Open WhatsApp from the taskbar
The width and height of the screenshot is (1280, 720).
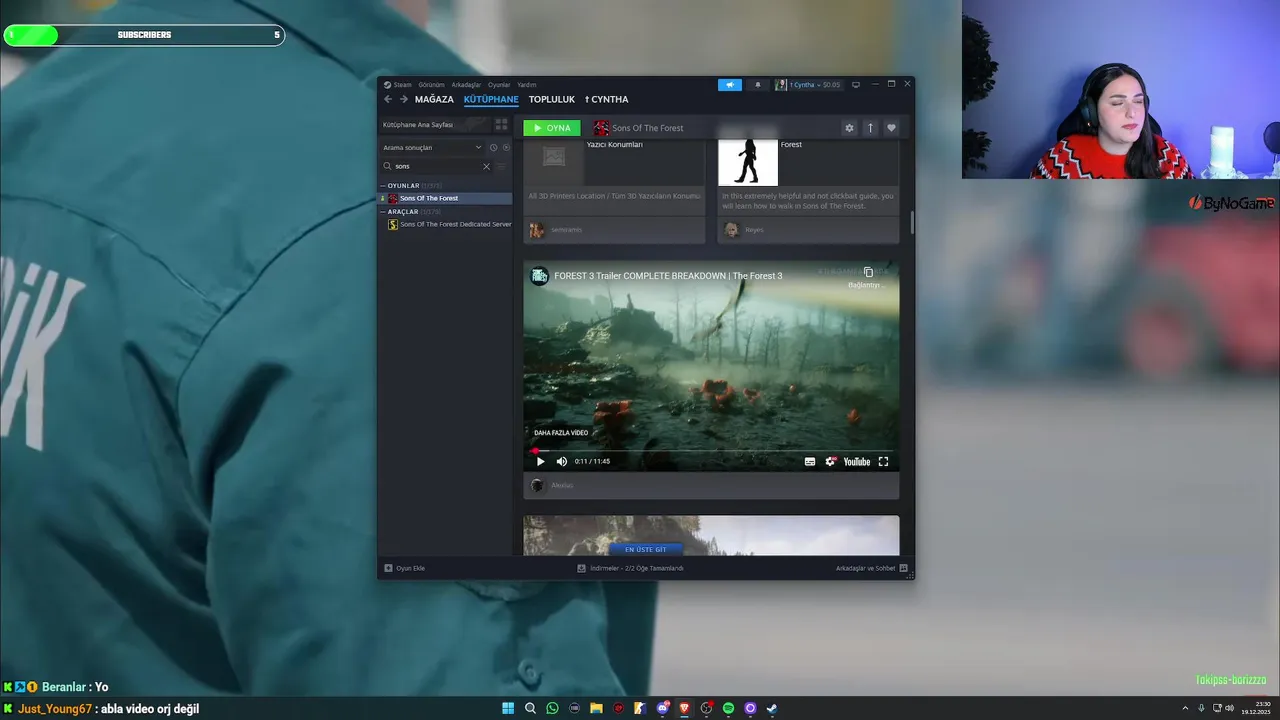[552, 708]
